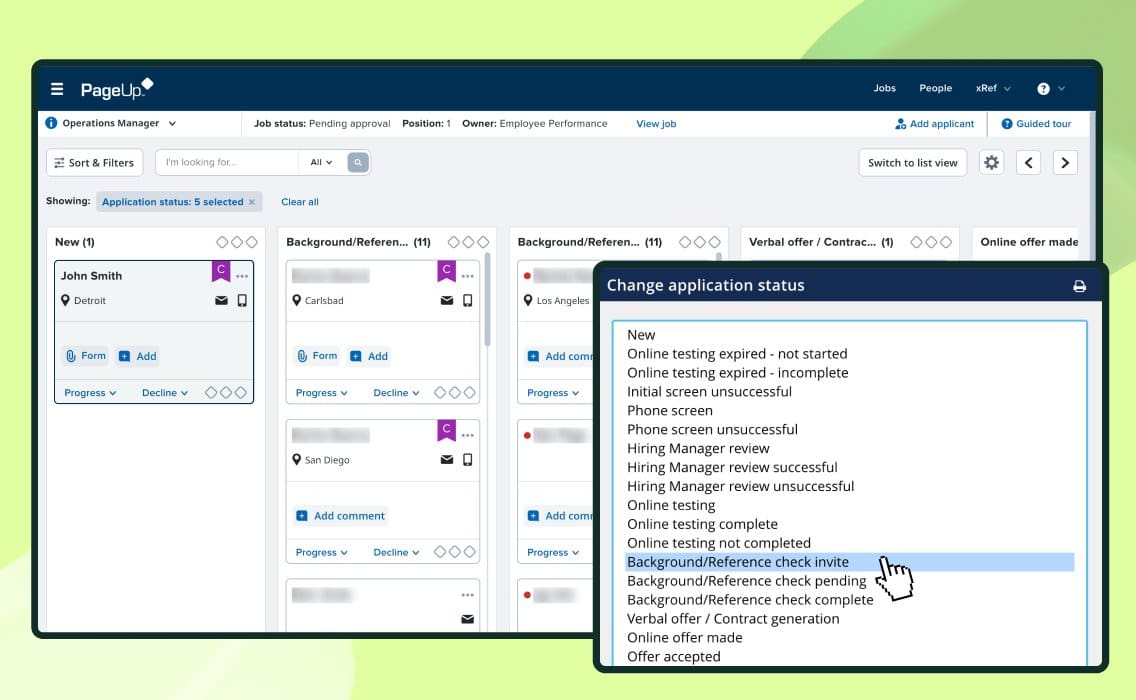Go to next page arrow button
The height and width of the screenshot is (700, 1136).
[1065, 163]
